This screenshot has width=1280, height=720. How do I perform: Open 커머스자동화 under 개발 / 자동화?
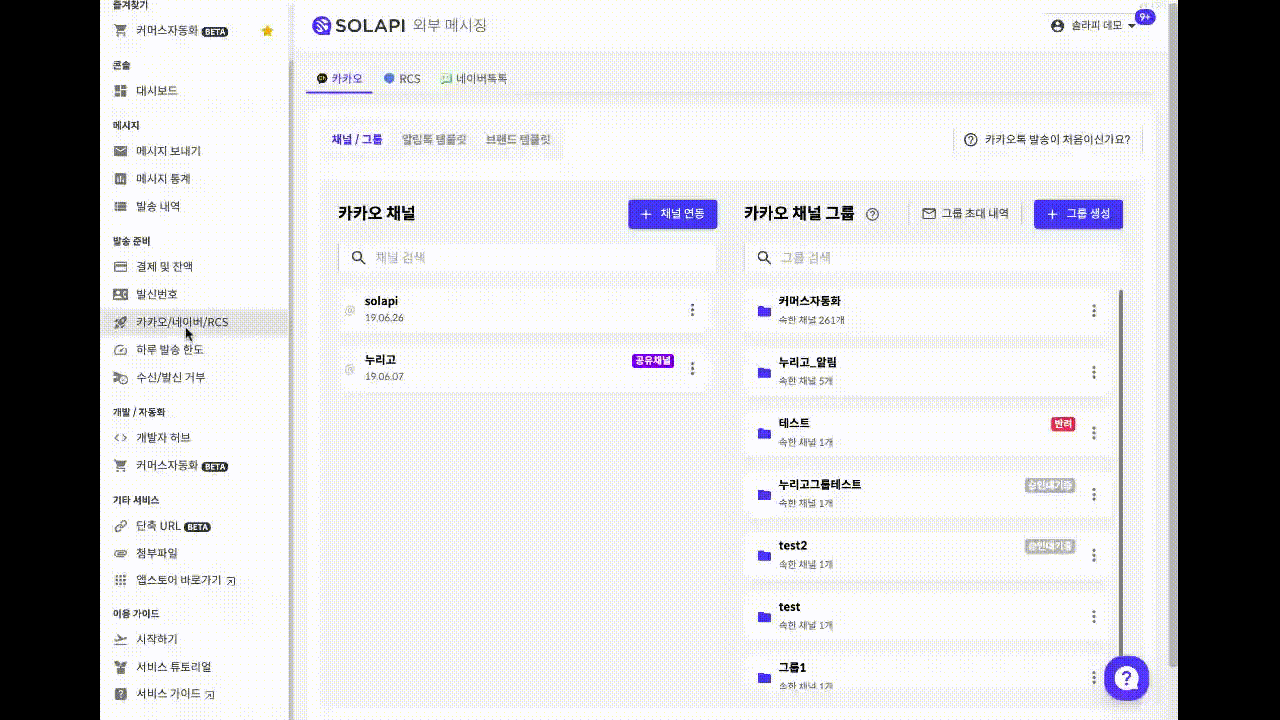point(182,466)
